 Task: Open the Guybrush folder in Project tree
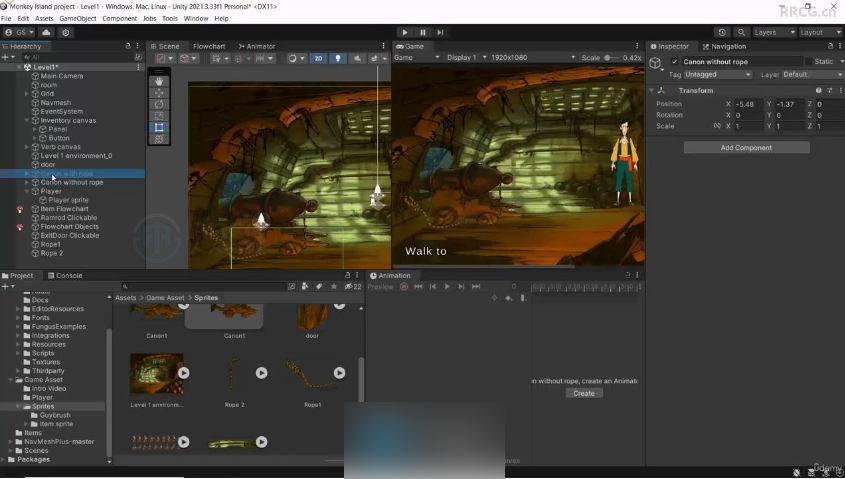(x=55, y=415)
